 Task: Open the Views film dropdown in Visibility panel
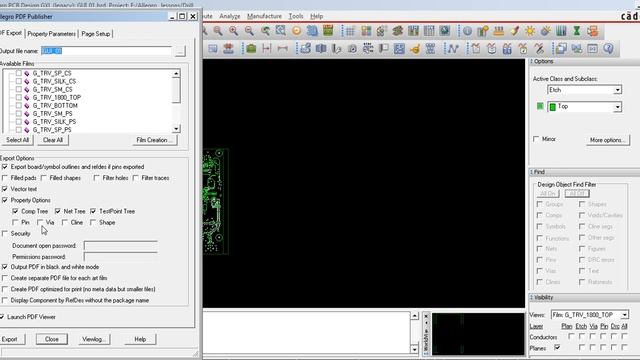point(624,315)
